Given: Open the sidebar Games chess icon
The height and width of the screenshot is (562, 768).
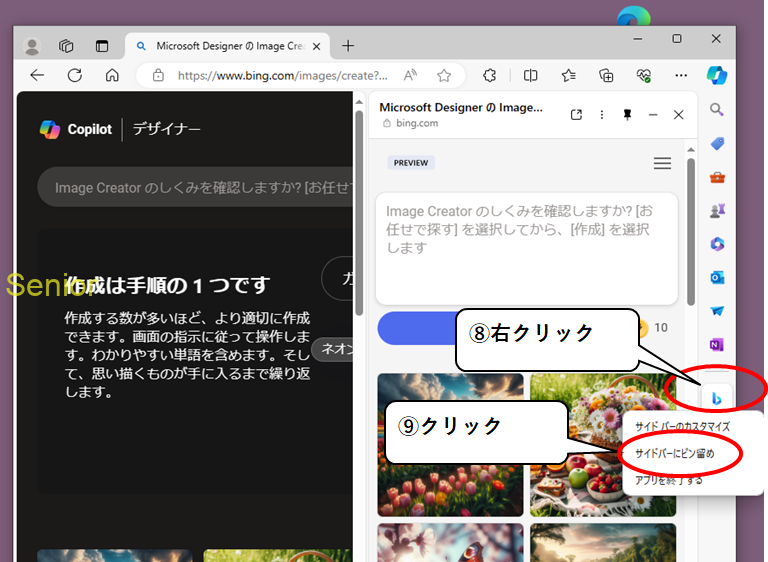Looking at the screenshot, I should [717, 211].
